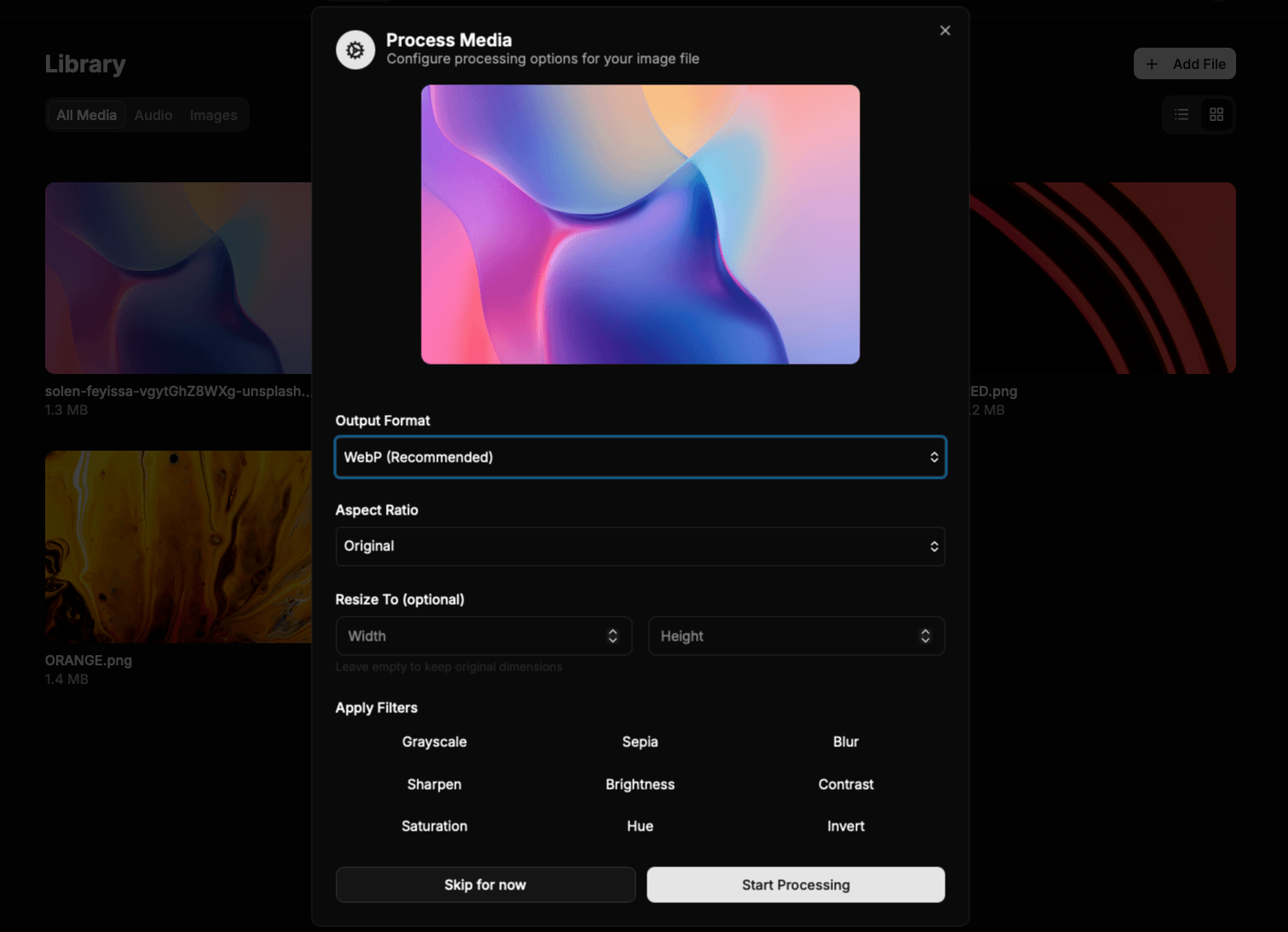Close the Process Media dialog
Image resolution: width=1288 pixels, height=932 pixels.
[x=945, y=31]
